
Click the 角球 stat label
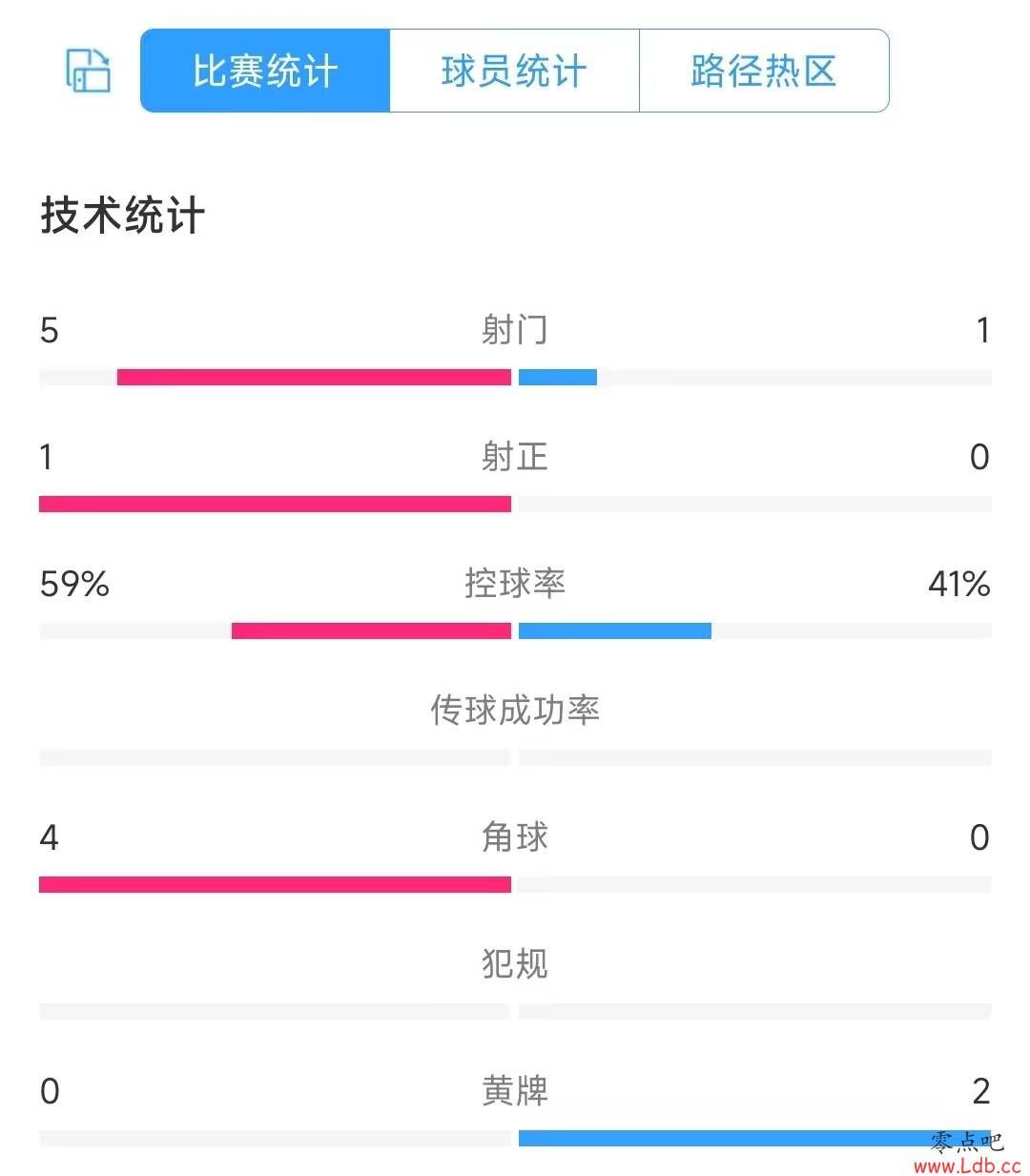point(515,837)
